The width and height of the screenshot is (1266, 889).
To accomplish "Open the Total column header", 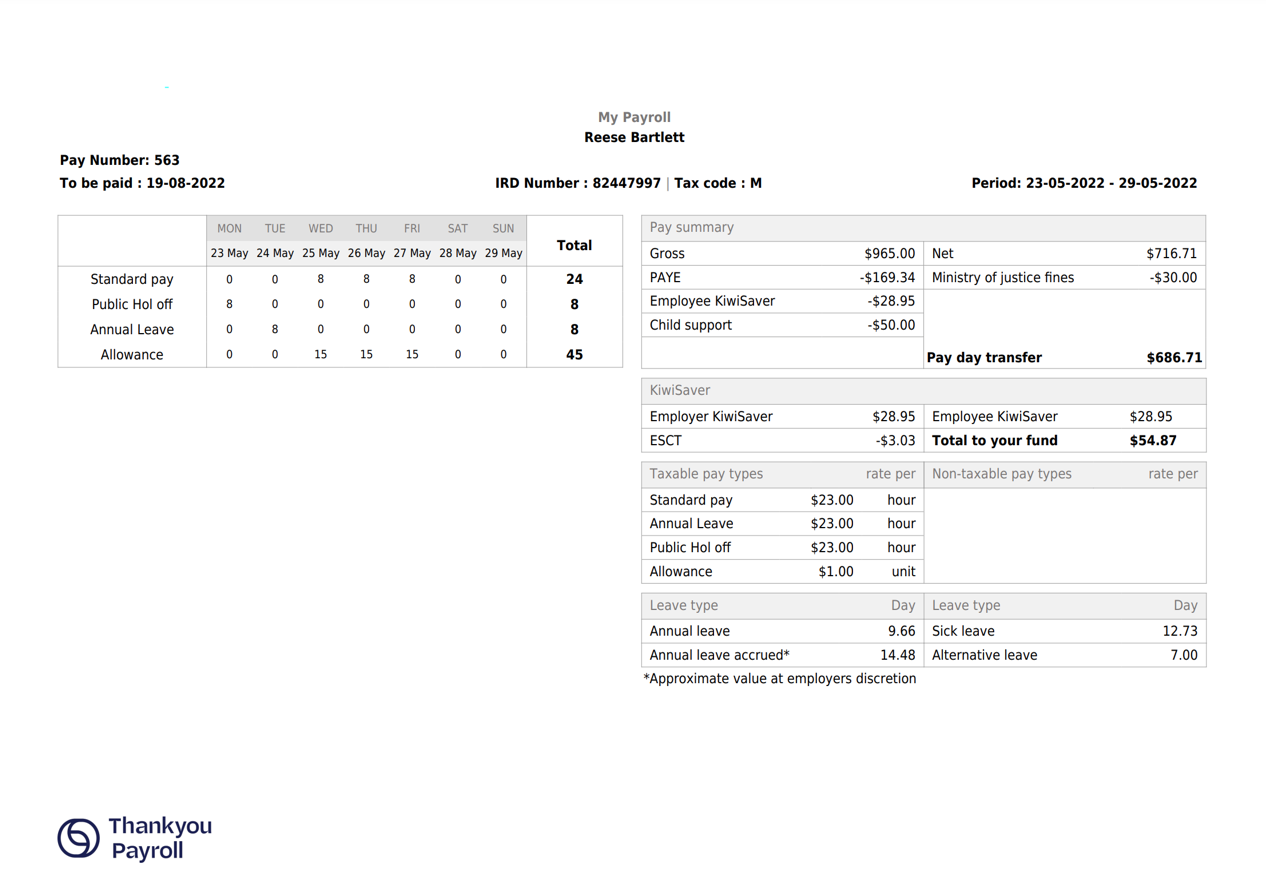I will tap(574, 244).
